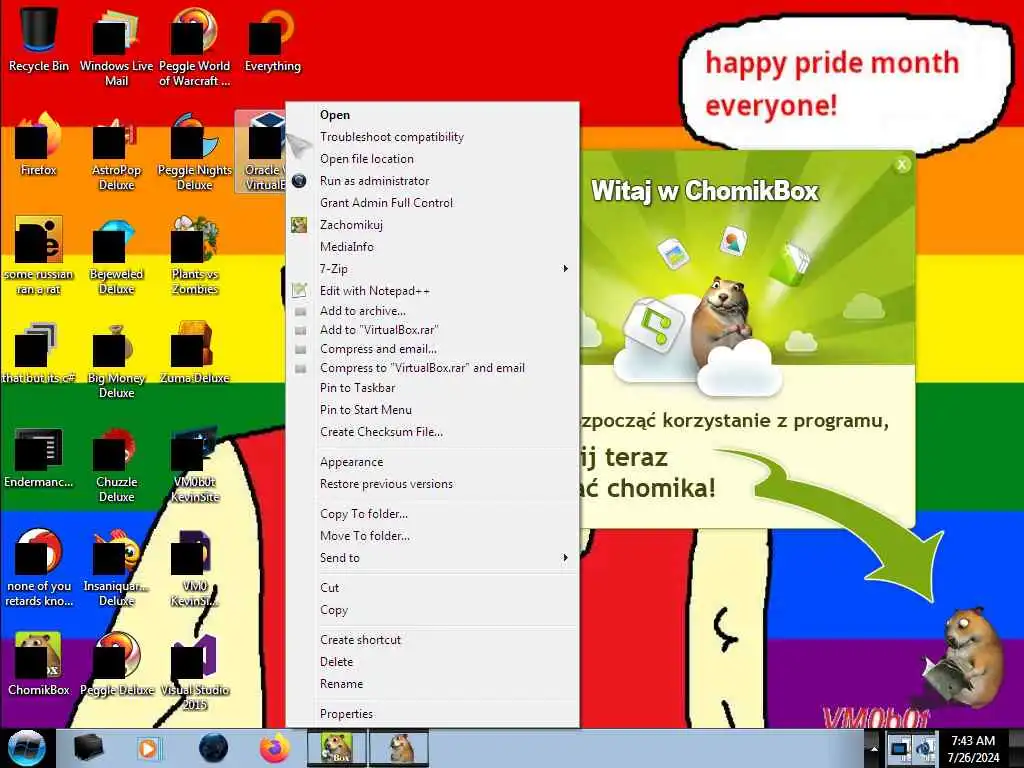
Task: Choose Zachomikuj menu entry
Action: [x=432, y=225]
